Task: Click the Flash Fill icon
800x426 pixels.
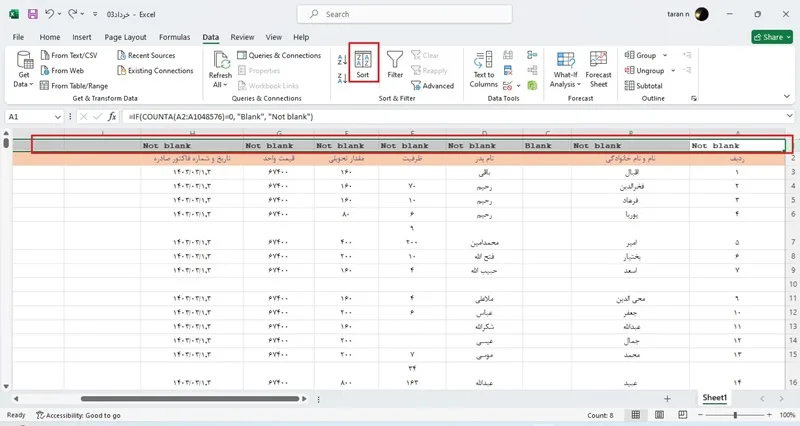Action: [508, 55]
